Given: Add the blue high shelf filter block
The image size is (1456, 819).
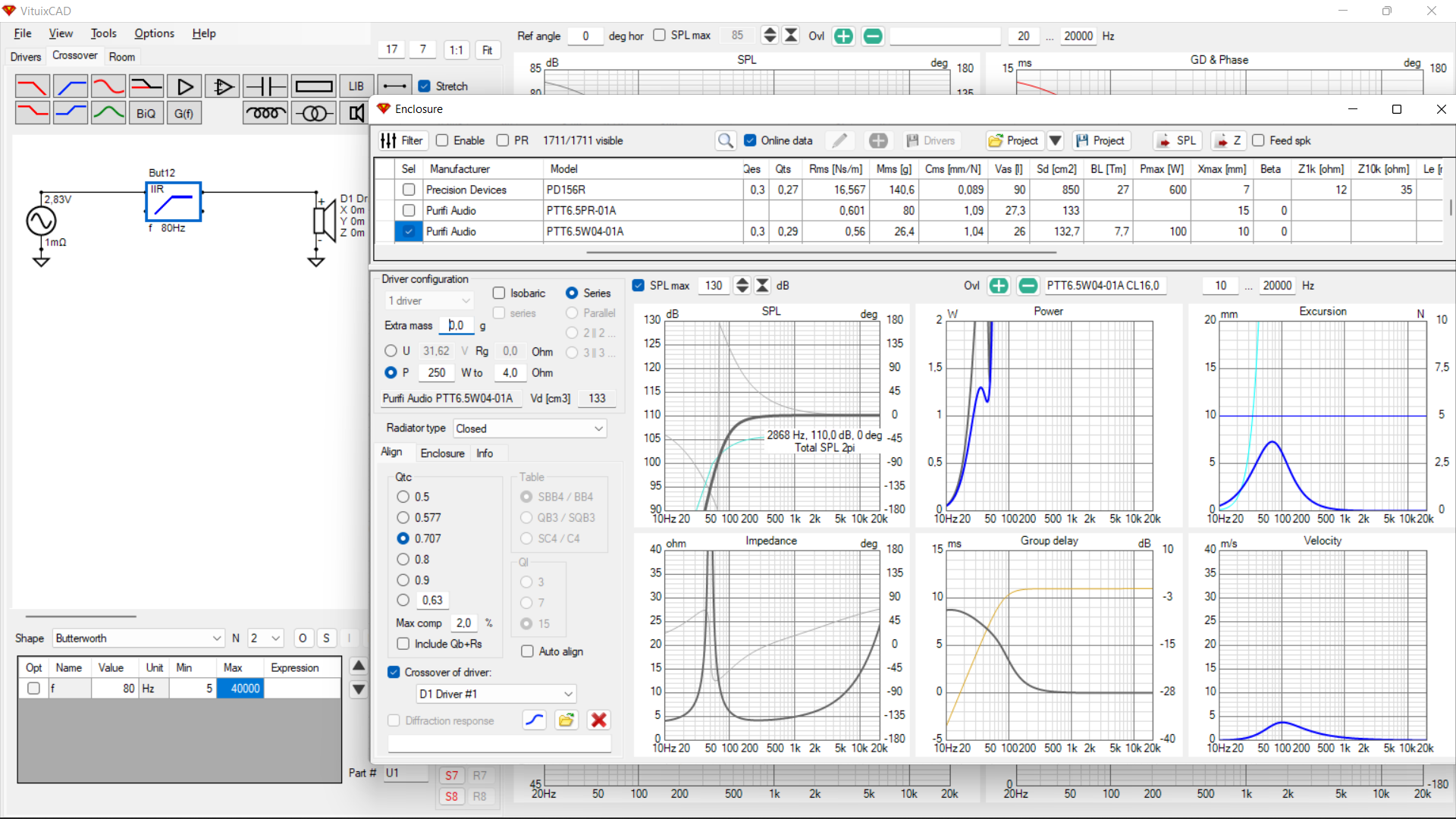Looking at the screenshot, I should point(71,113).
